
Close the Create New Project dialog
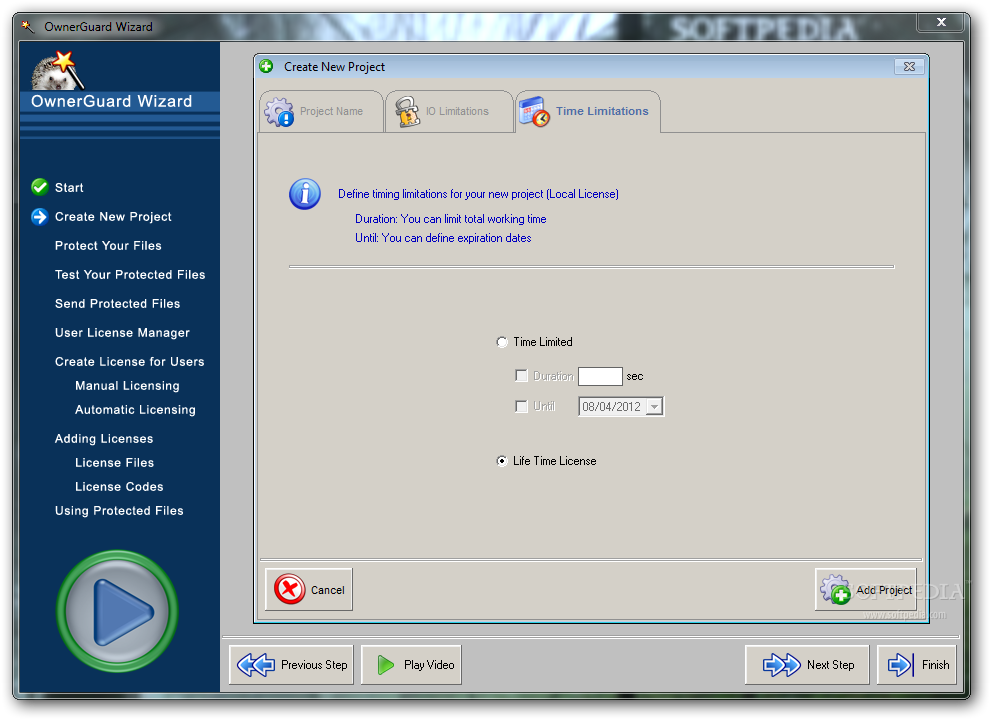[x=909, y=66]
